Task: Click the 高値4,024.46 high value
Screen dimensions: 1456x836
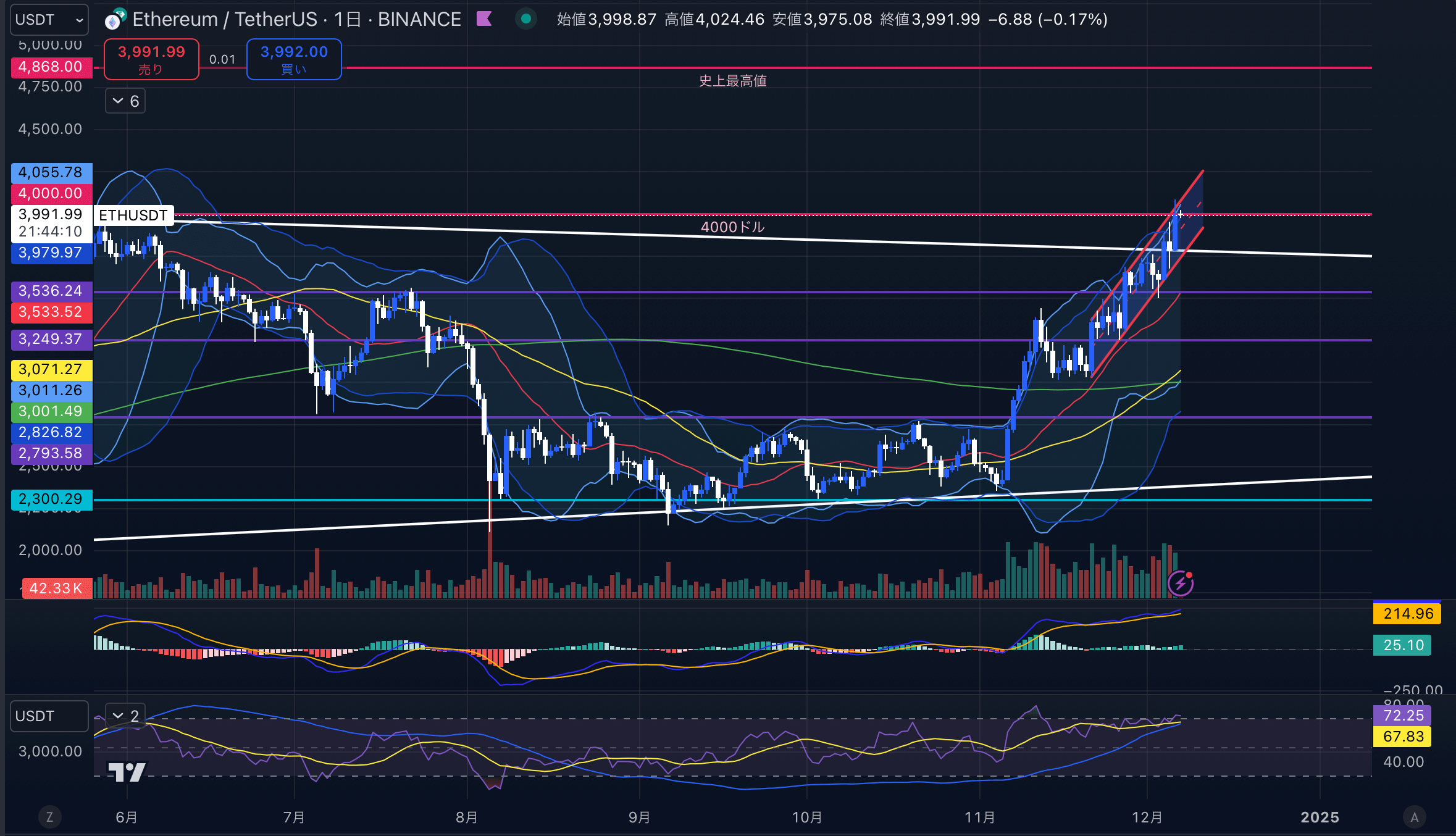Action: [714, 20]
